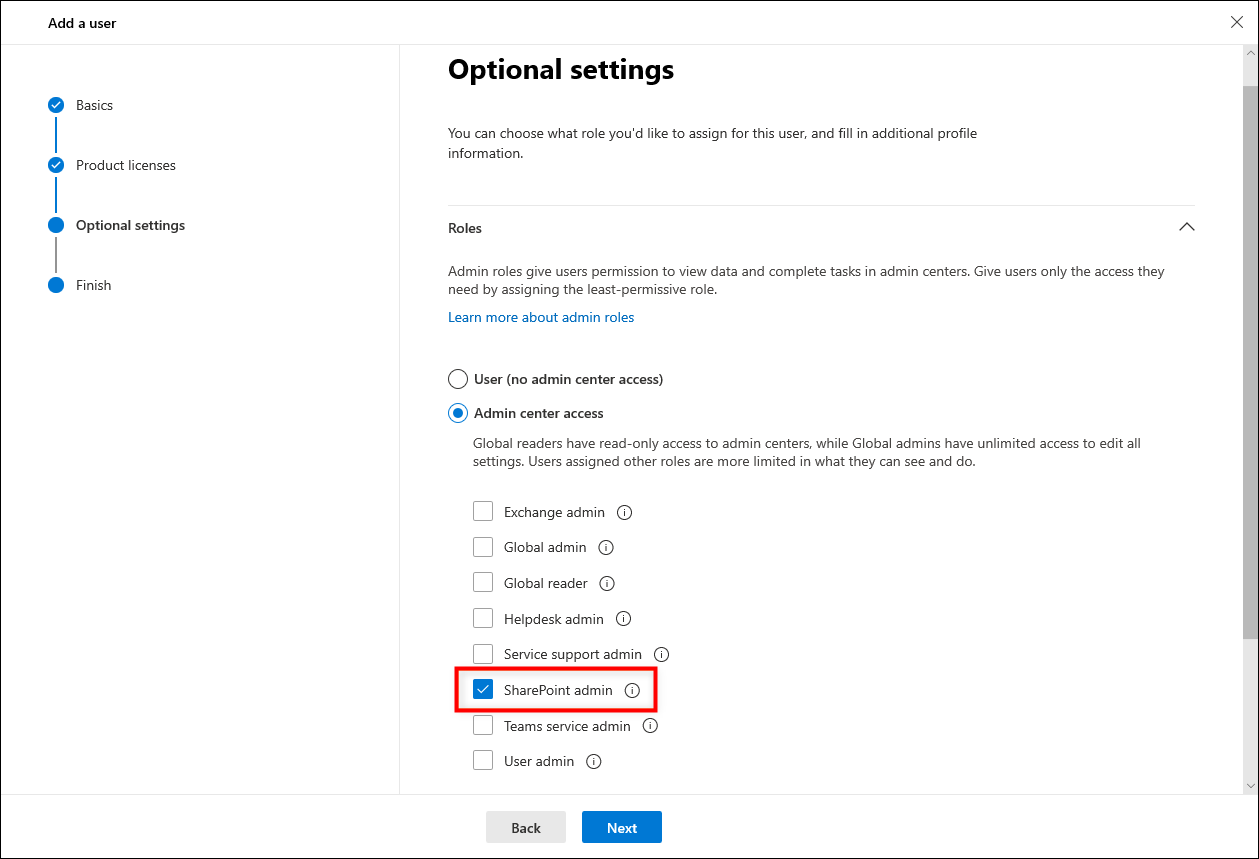Close the Add a user dialog

(1237, 22)
